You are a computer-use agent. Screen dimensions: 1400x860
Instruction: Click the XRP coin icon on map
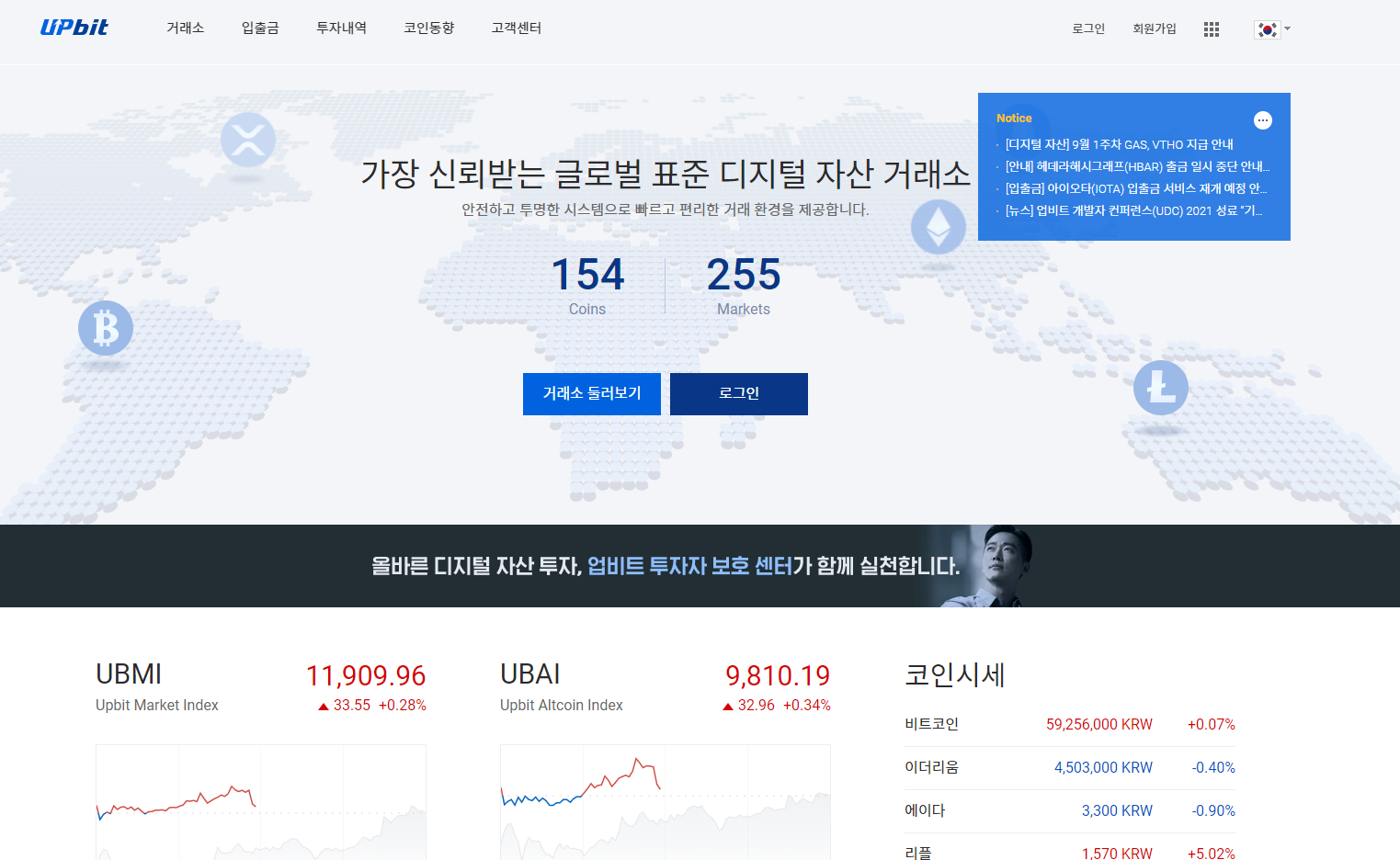pyautogui.click(x=248, y=140)
